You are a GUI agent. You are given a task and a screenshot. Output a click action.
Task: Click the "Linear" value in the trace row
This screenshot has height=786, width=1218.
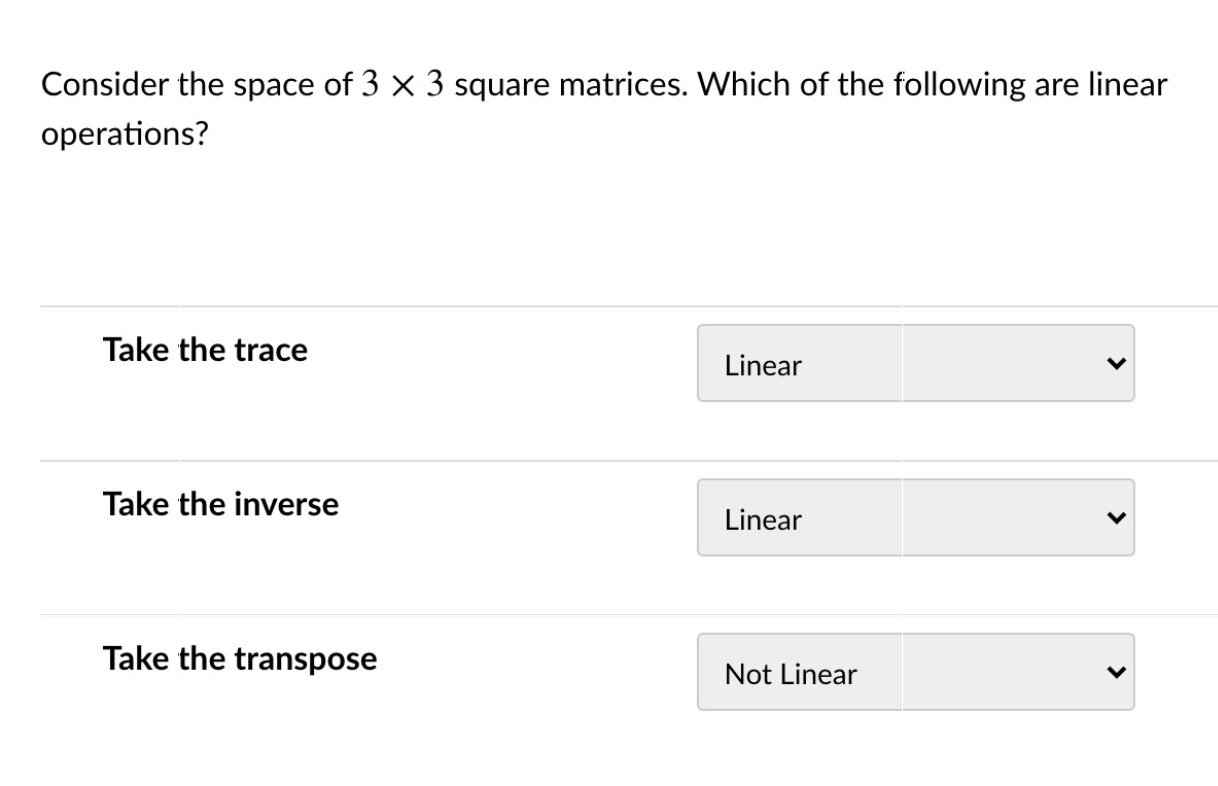(763, 366)
